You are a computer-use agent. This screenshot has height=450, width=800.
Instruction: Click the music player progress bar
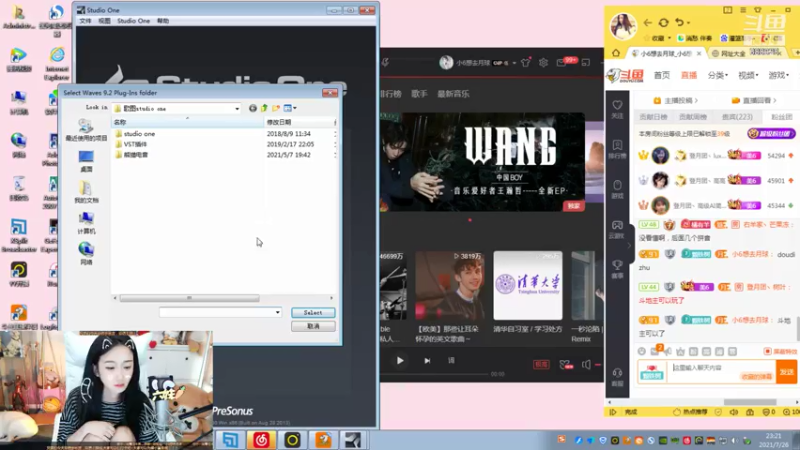[434, 374]
